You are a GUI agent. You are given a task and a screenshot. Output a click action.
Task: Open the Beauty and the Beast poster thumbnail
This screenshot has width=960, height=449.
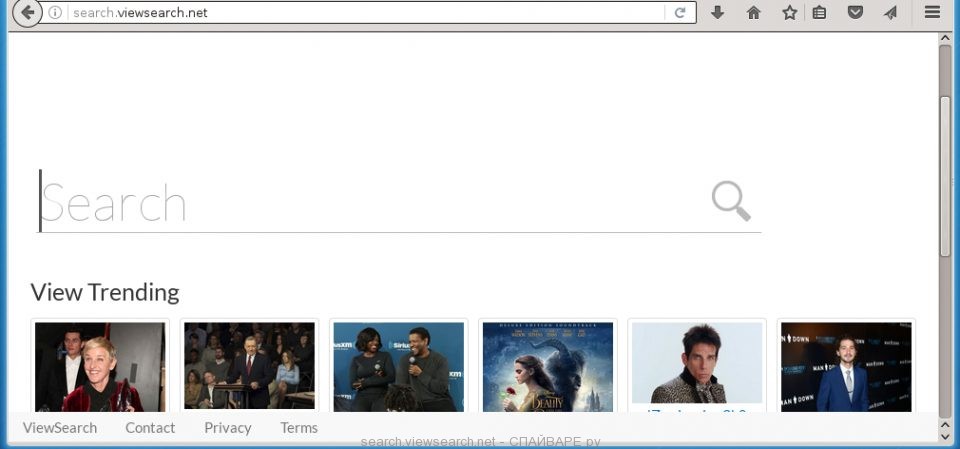tap(548, 367)
